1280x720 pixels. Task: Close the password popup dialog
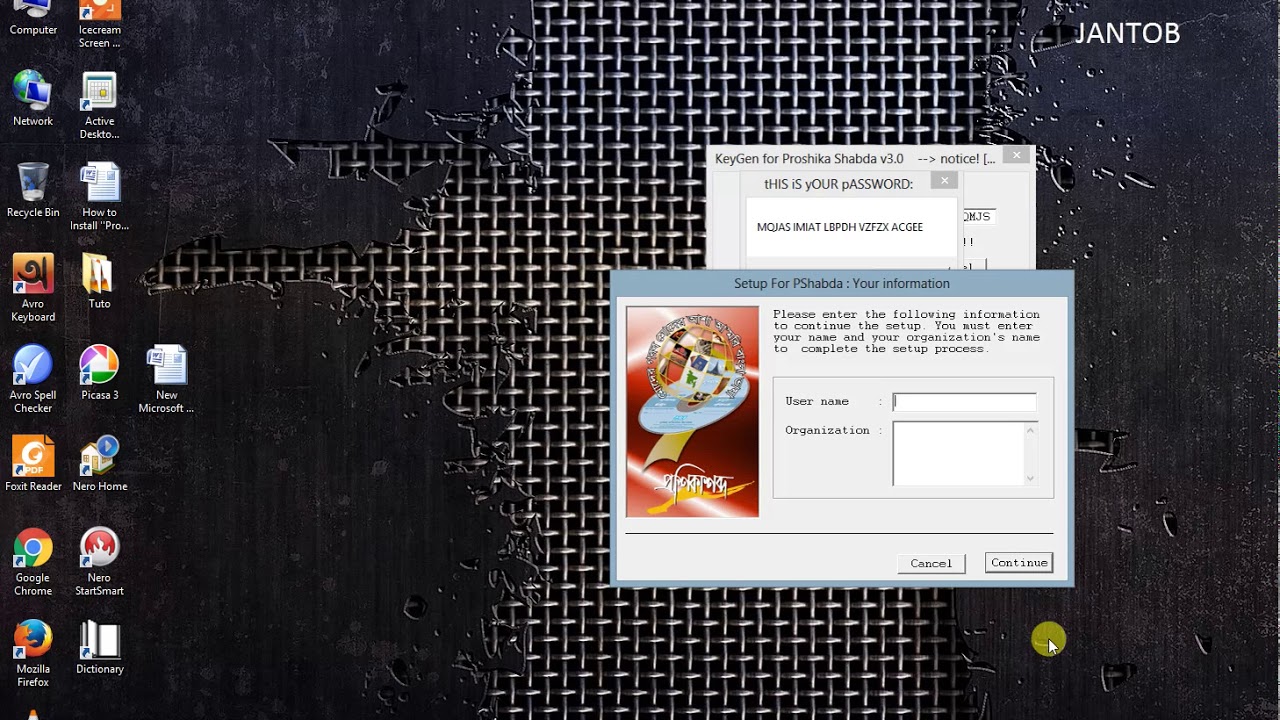944,181
